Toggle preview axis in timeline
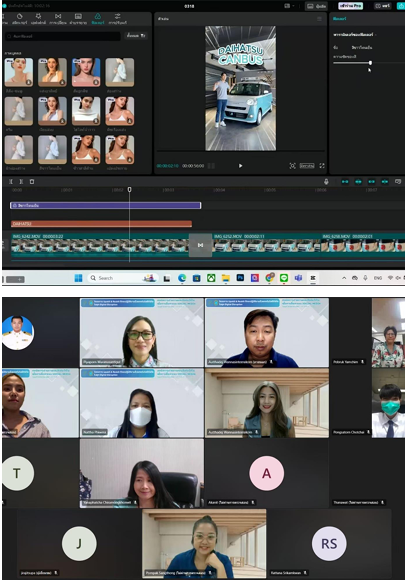The height and width of the screenshot is (586, 405). tap(384, 182)
